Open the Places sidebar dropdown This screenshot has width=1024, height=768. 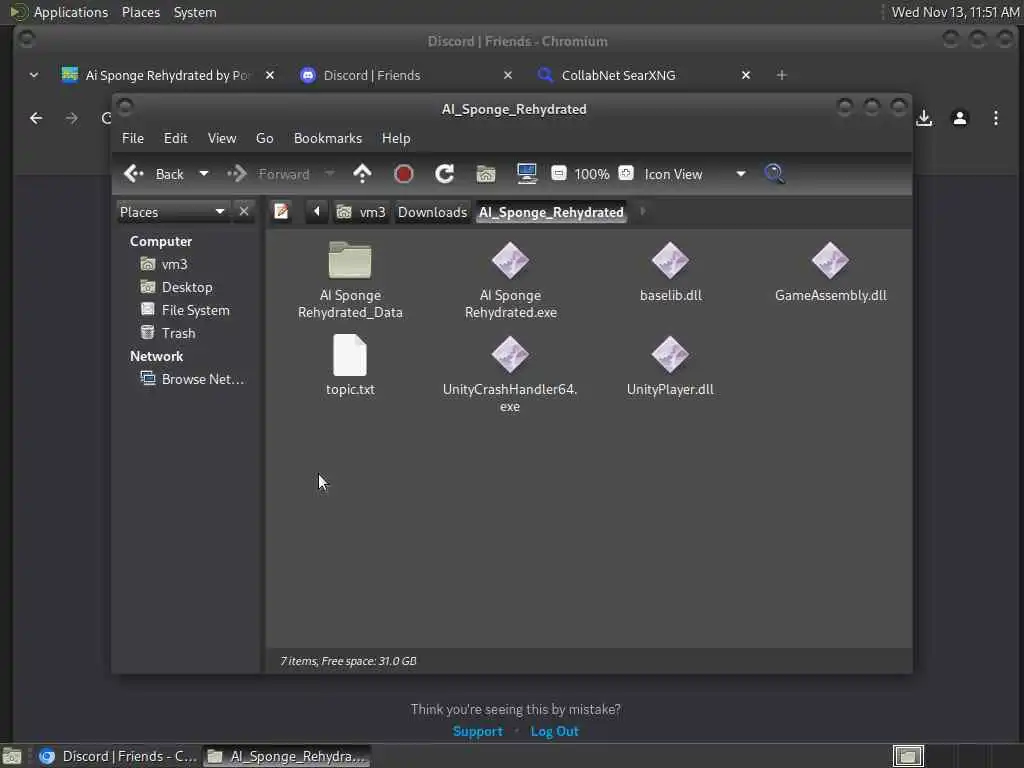coord(172,212)
